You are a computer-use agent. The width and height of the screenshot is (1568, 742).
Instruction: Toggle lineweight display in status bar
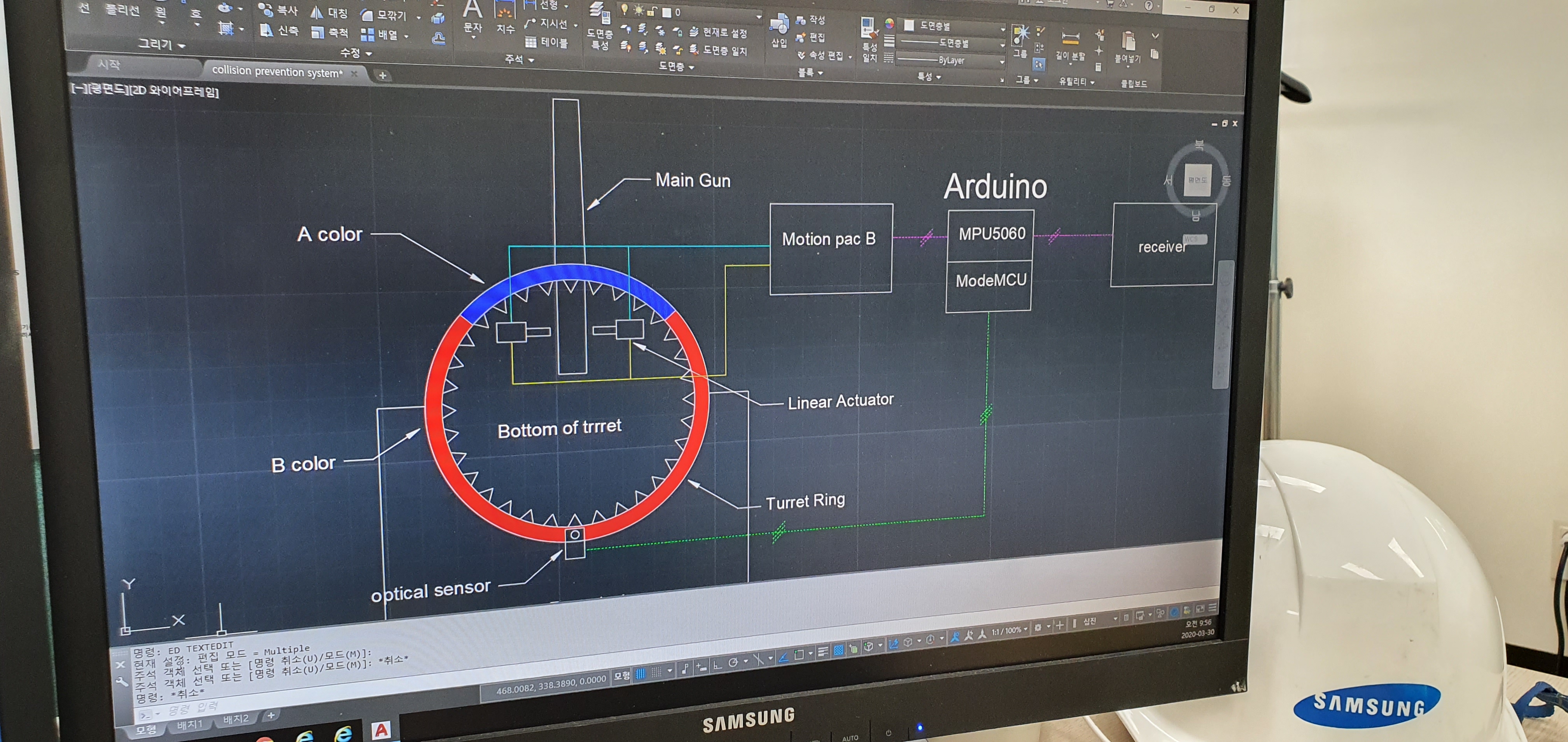tap(822, 653)
